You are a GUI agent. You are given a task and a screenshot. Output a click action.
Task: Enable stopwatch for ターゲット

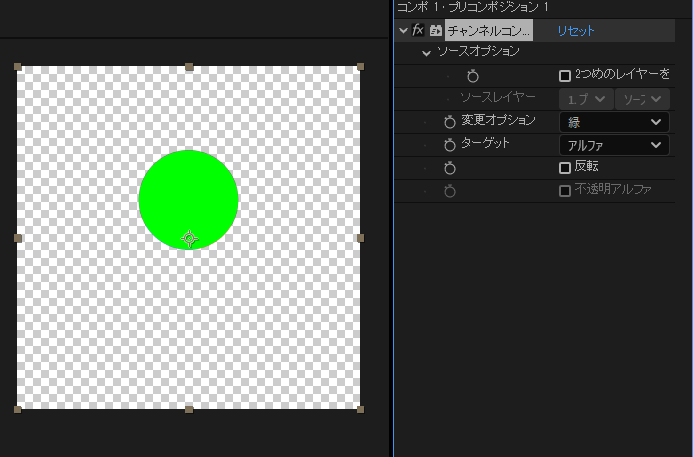coord(450,145)
